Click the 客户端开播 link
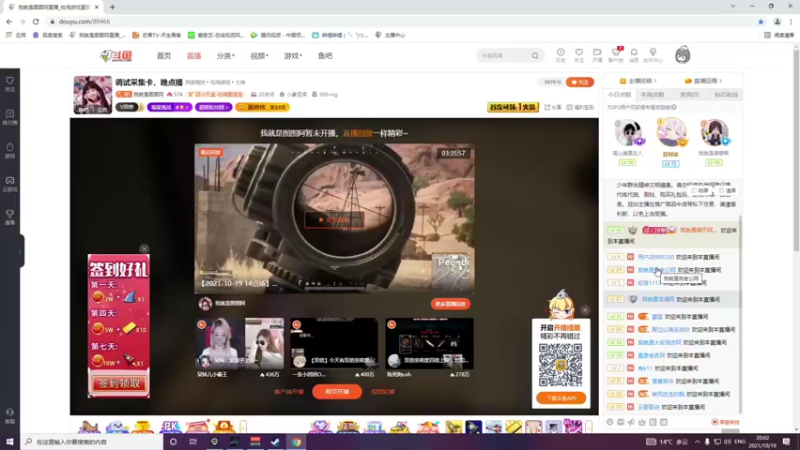The image size is (800, 450). coord(289,392)
